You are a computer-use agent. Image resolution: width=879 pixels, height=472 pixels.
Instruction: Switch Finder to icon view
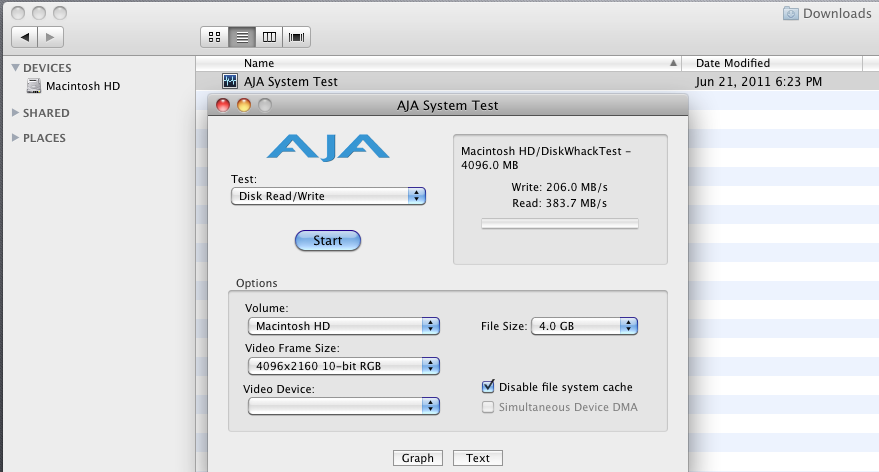[214, 37]
